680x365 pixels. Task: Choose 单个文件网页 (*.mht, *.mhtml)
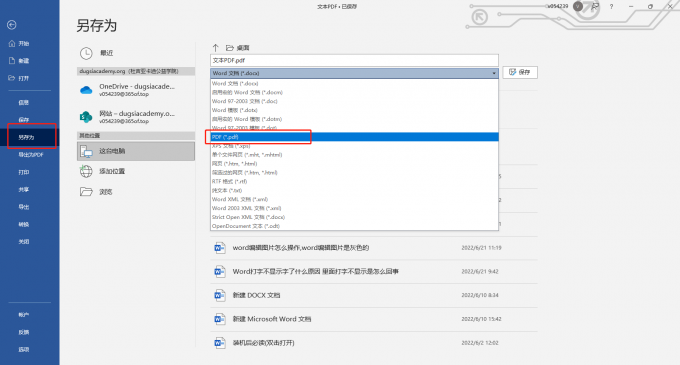[354, 155]
